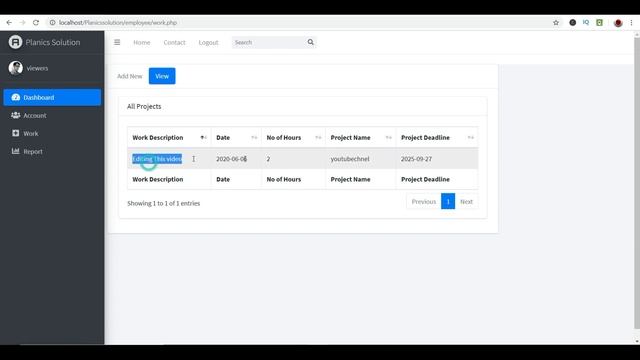Sort by No of Hours column arrows
Image resolution: width=640 pixels, height=360 pixels.
[x=318, y=138]
